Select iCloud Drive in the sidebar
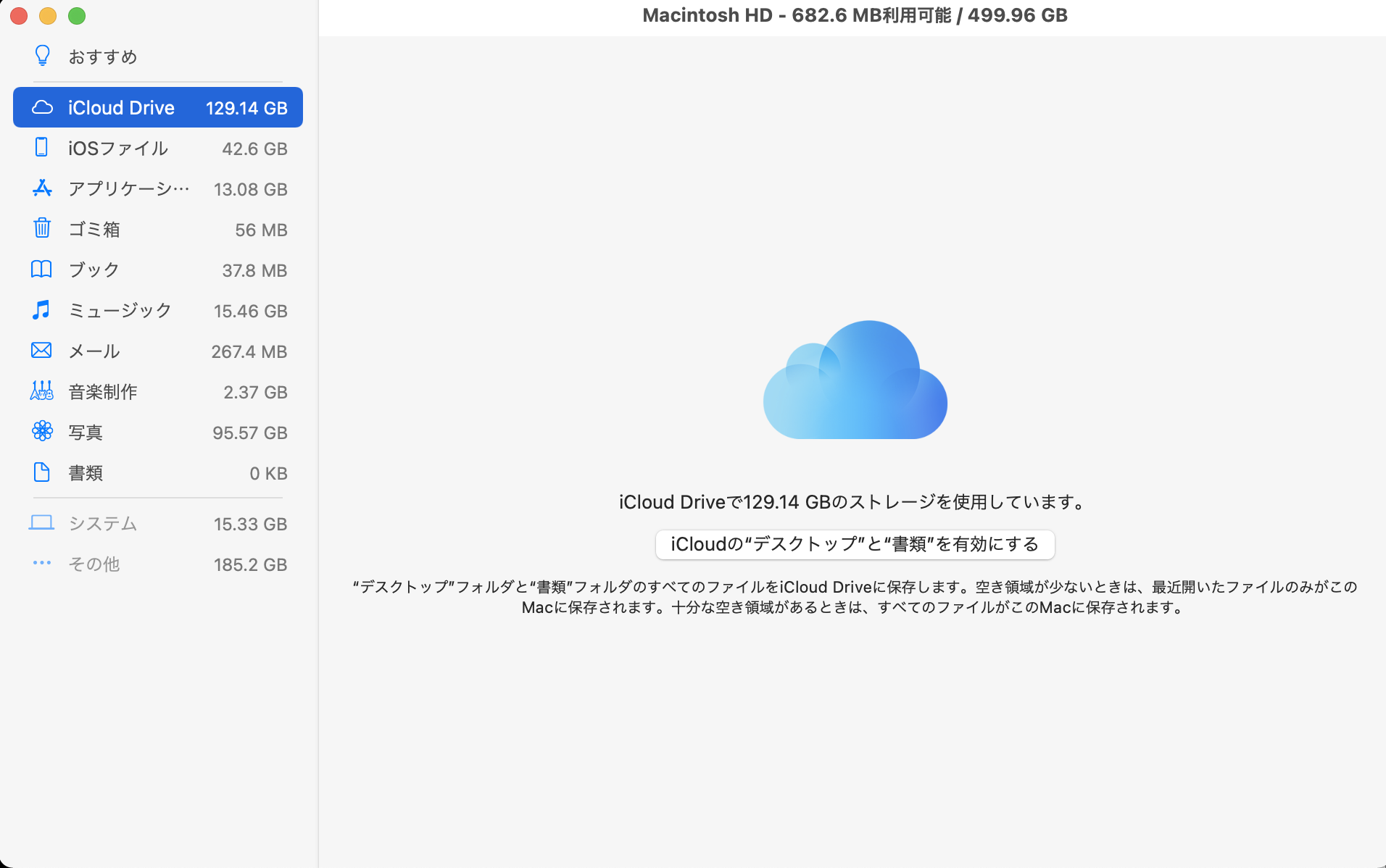Image resolution: width=1386 pixels, height=868 pixels. pos(158,107)
